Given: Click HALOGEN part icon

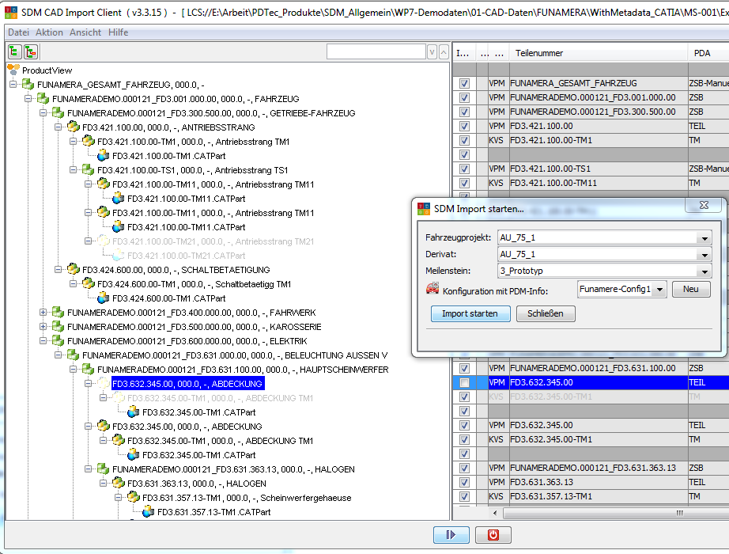Looking at the screenshot, I should click(118, 483).
